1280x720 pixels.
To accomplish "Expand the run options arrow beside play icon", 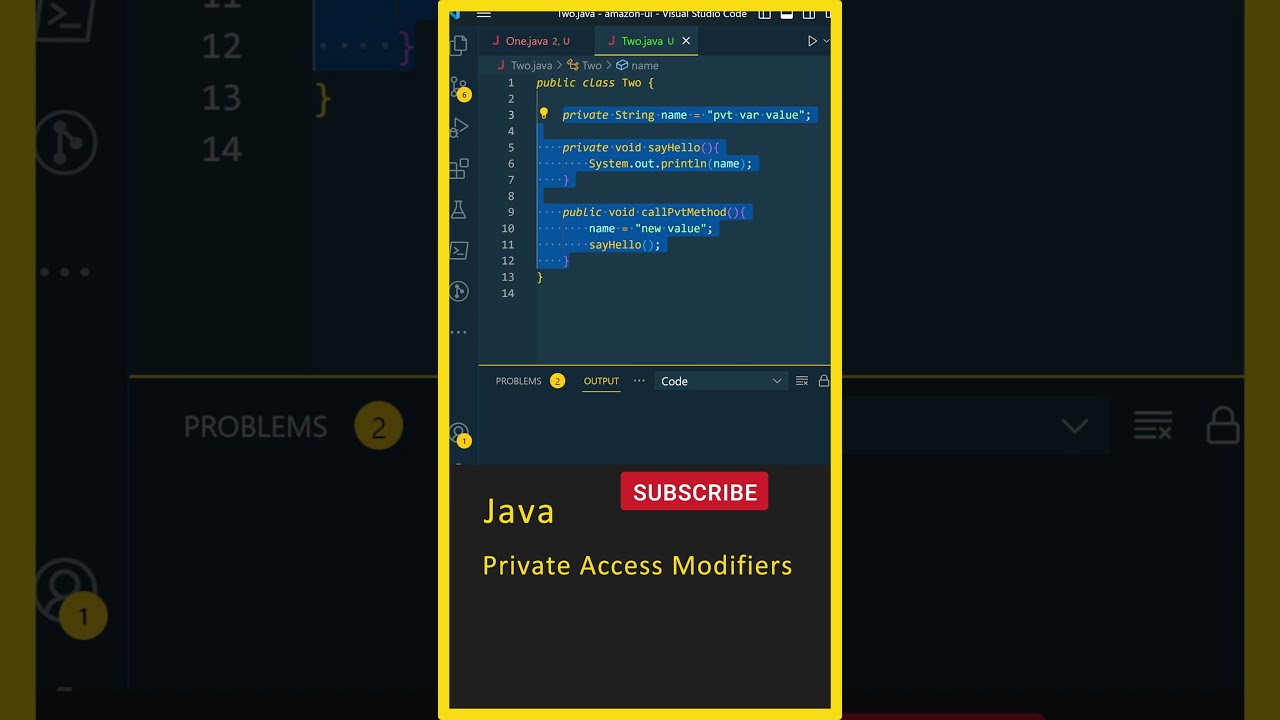I will [826, 41].
